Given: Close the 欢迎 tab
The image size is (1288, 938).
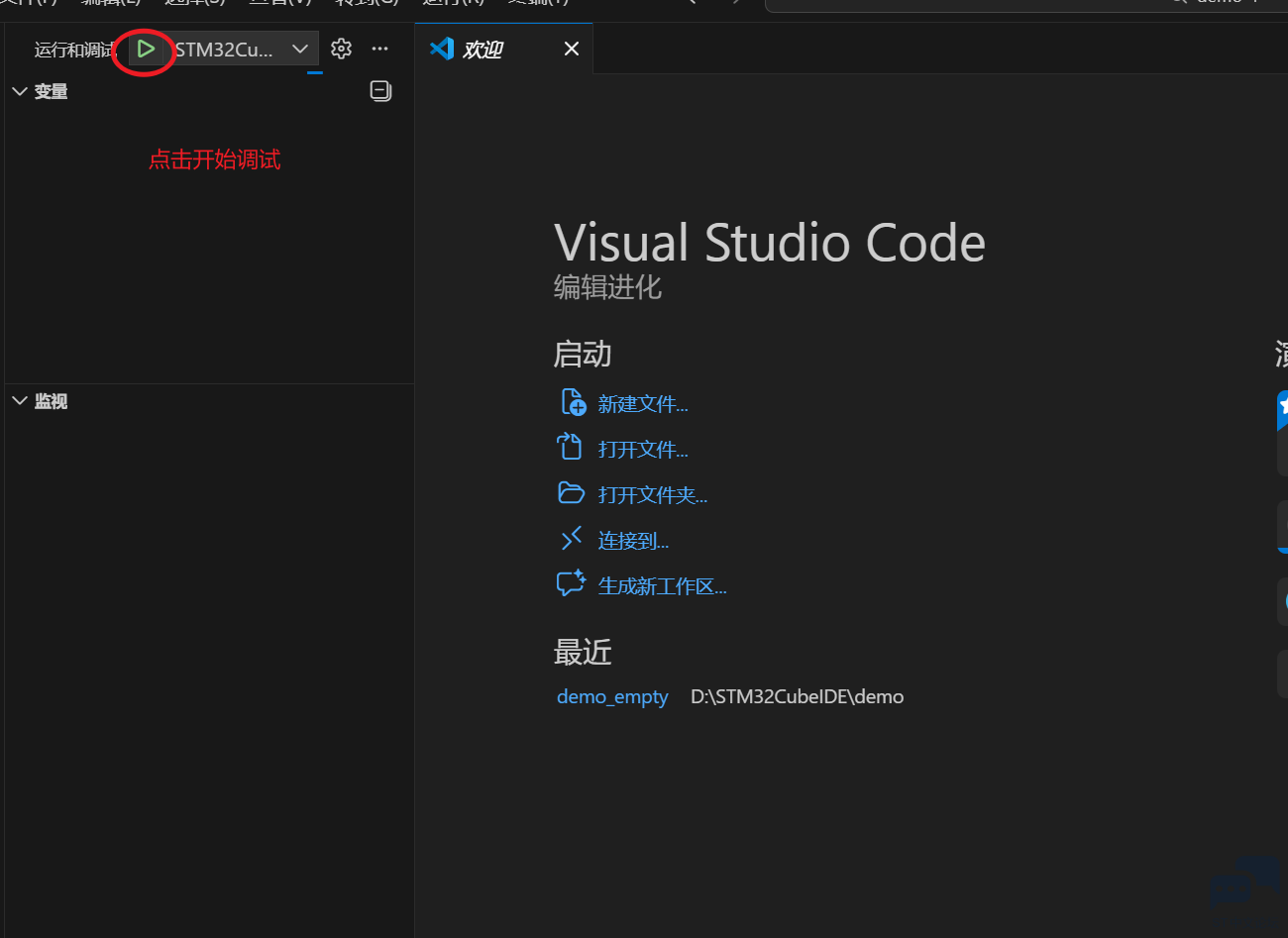Looking at the screenshot, I should (x=572, y=49).
